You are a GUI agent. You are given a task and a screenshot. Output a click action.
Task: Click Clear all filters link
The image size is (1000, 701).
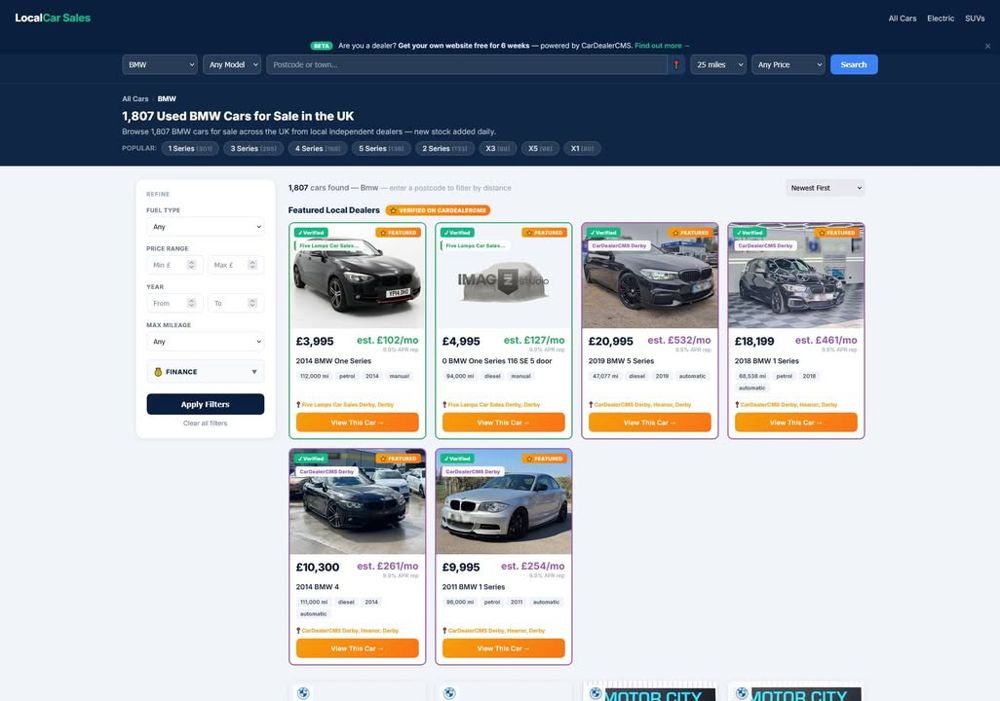[x=205, y=424]
